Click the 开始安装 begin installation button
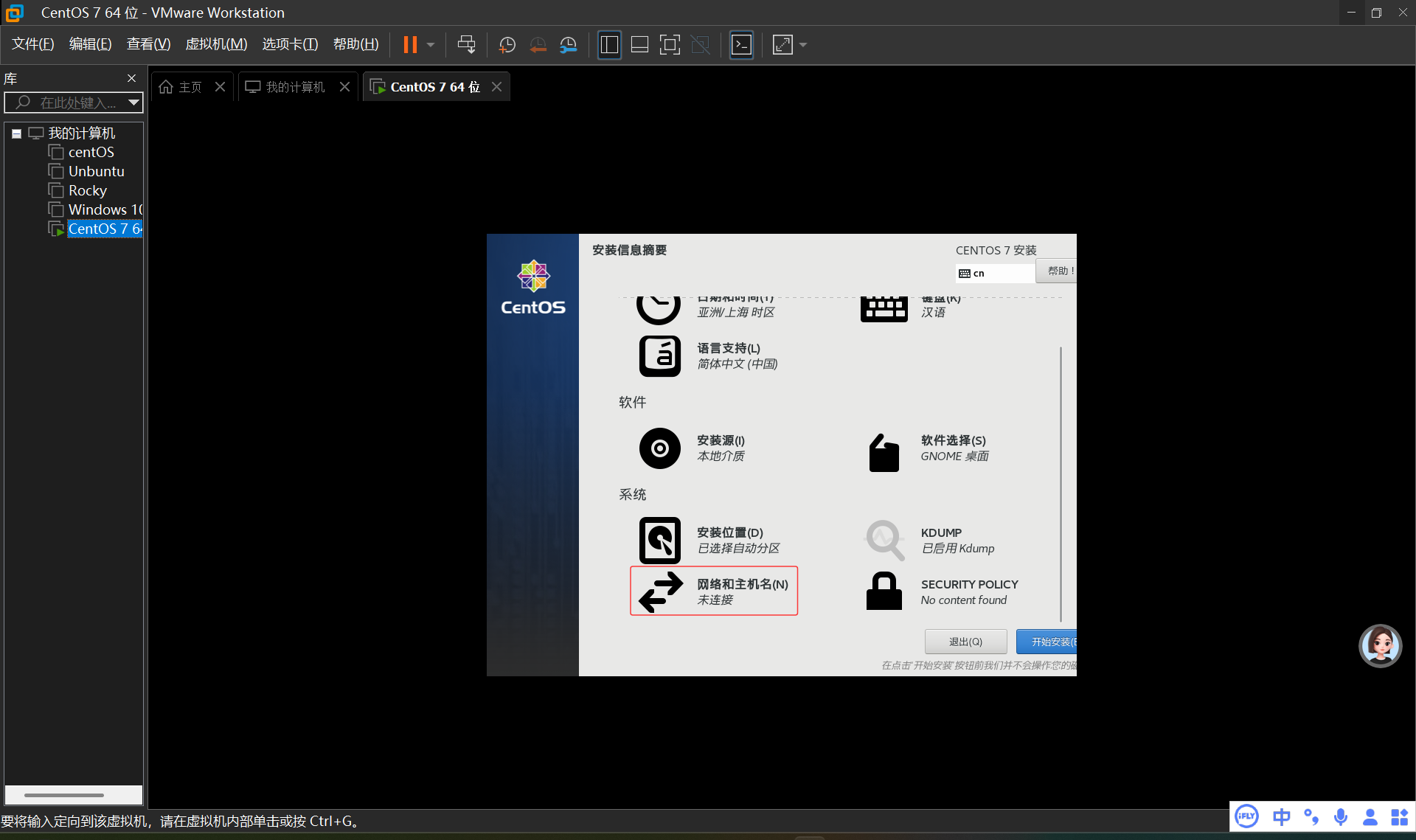This screenshot has width=1416, height=840. [1047, 642]
